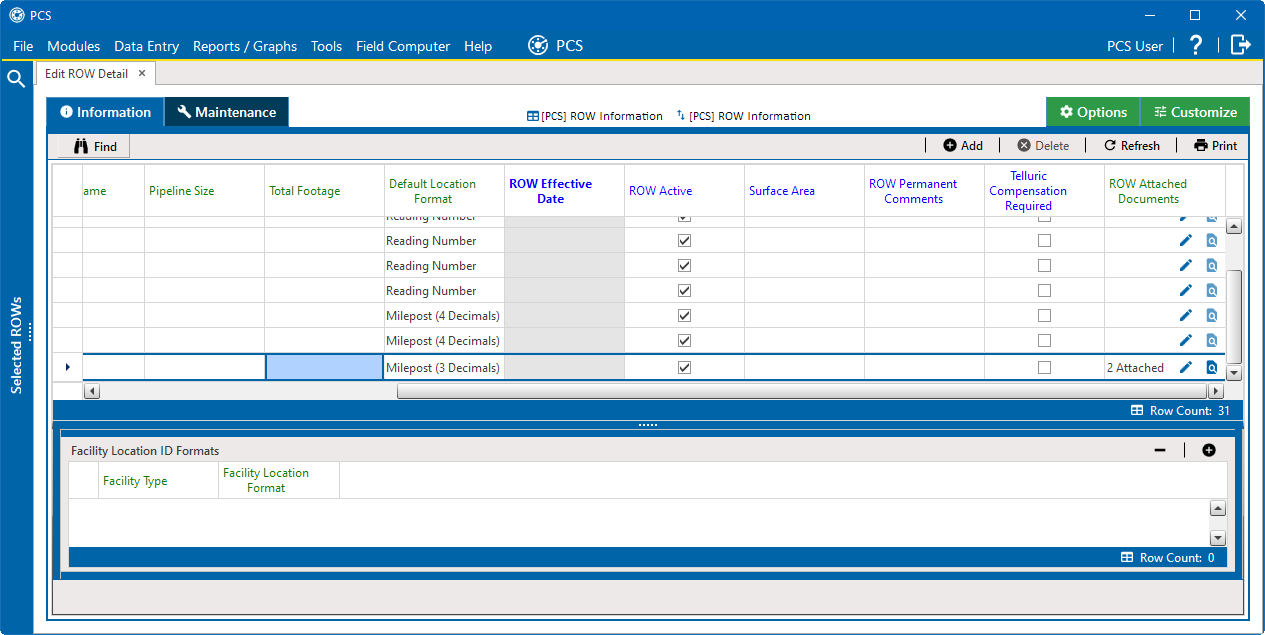Open the Help menu
Image resolution: width=1265 pixels, height=635 pixels.
[x=478, y=46]
